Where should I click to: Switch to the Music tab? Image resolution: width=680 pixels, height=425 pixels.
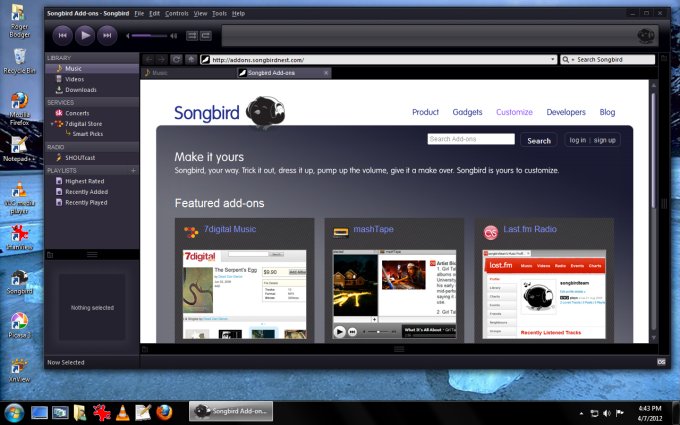click(x=188, y=73)
